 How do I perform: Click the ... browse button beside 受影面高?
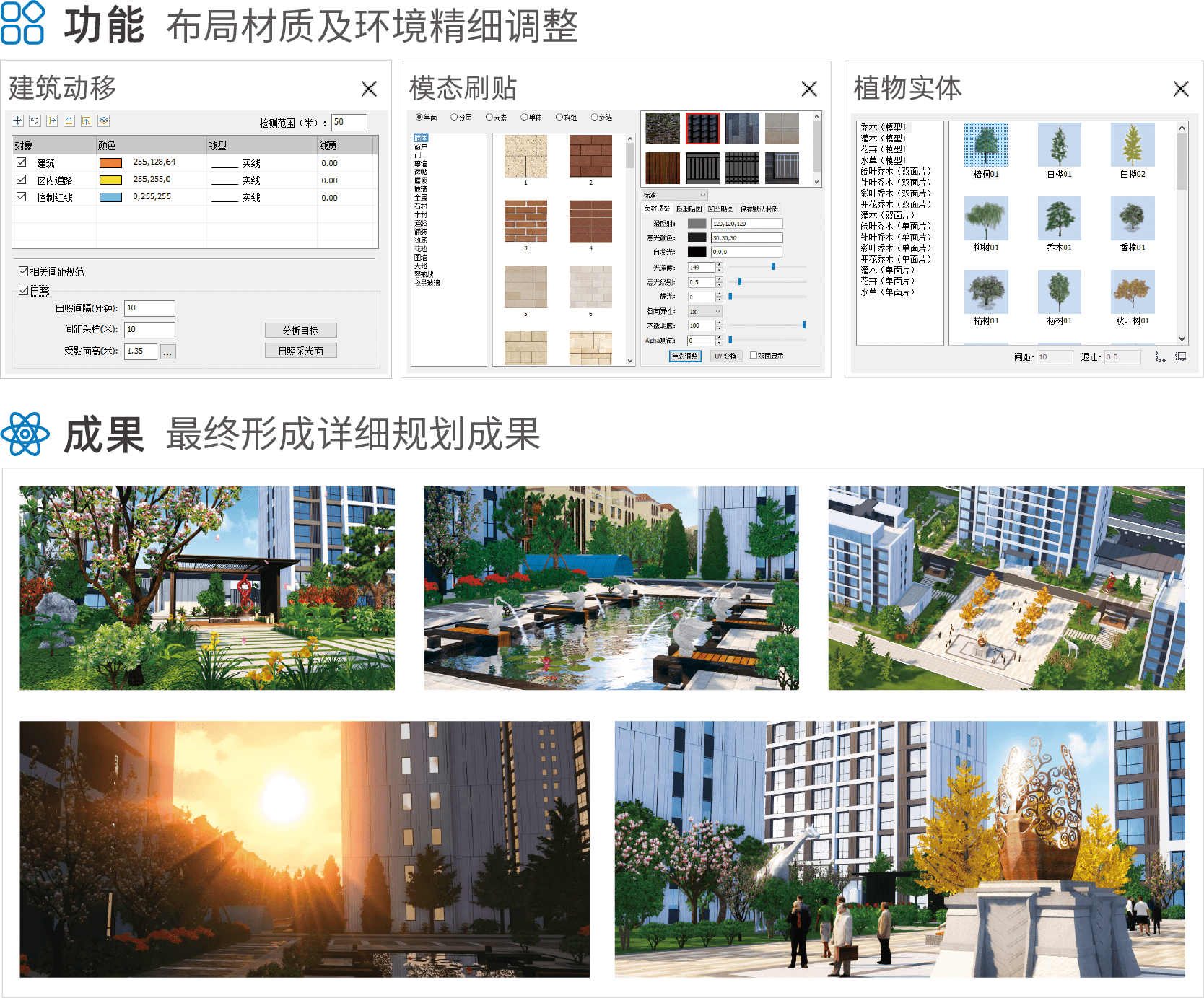167,352
